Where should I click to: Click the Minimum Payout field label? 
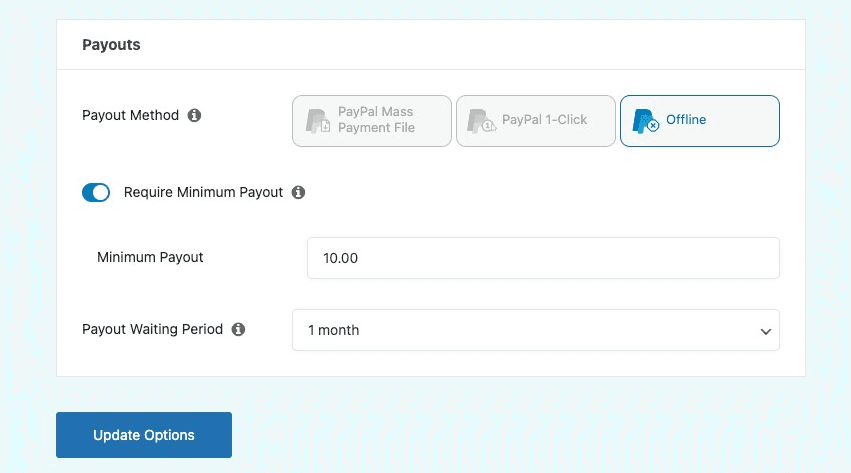pyautogui.click(x=150, y=257)
